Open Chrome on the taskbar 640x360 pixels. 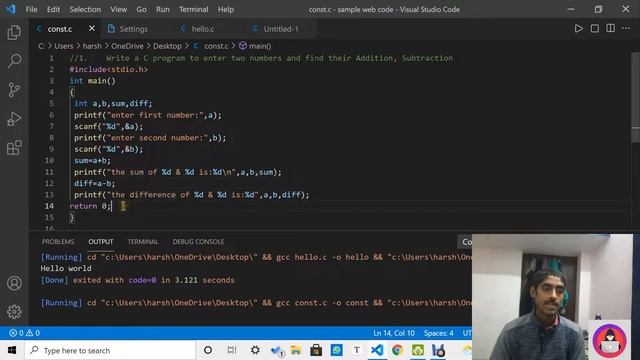(397, 350)
